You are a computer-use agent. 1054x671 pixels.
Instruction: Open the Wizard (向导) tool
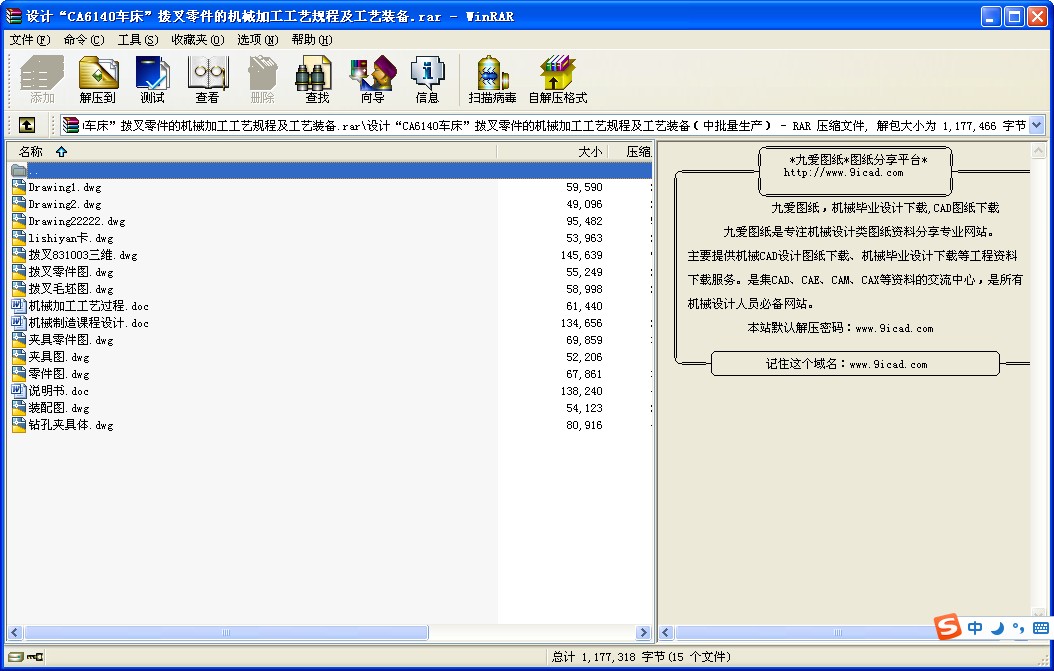(372, 79)
